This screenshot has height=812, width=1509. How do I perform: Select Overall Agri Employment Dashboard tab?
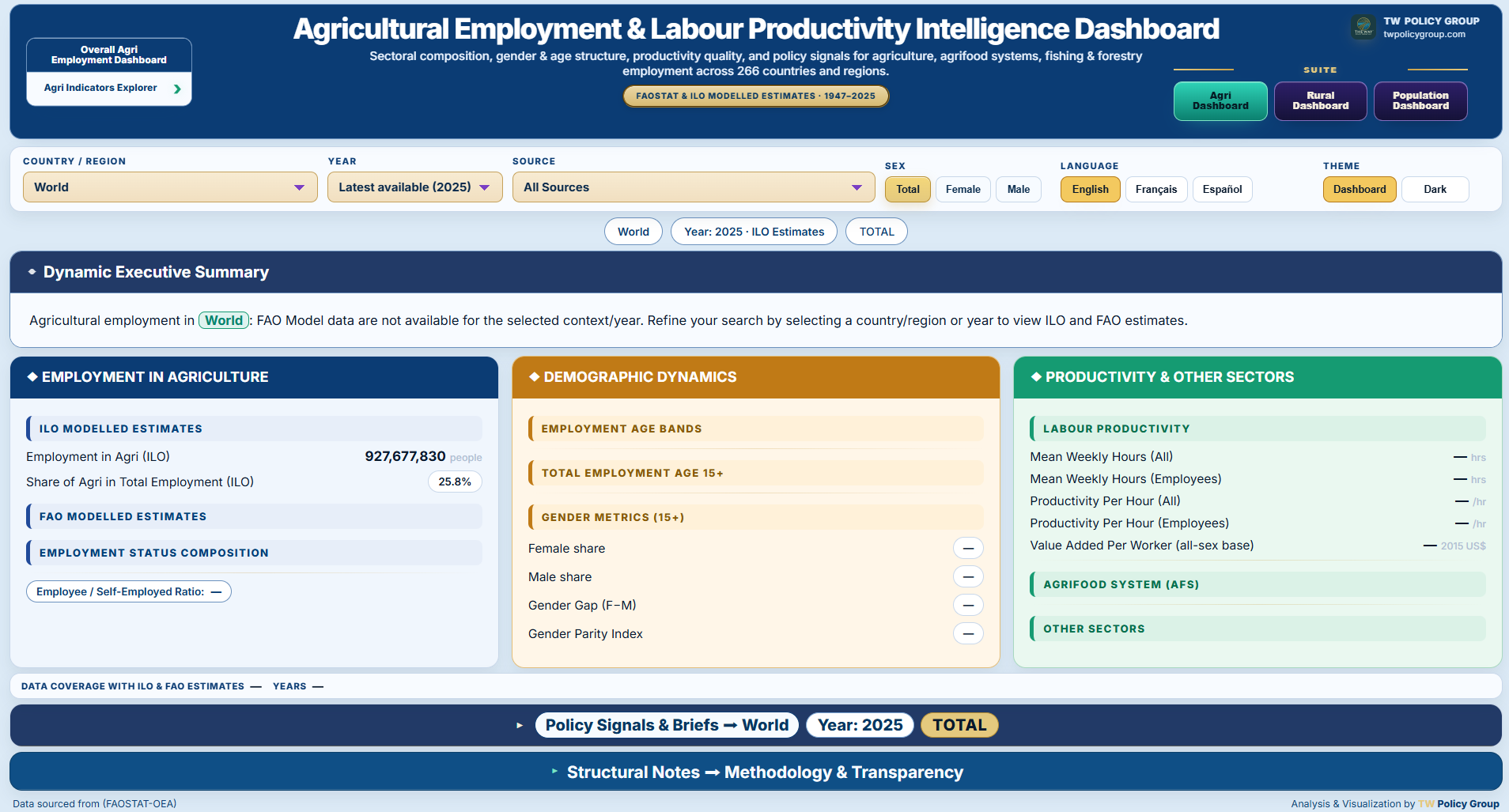coord(109,55)
